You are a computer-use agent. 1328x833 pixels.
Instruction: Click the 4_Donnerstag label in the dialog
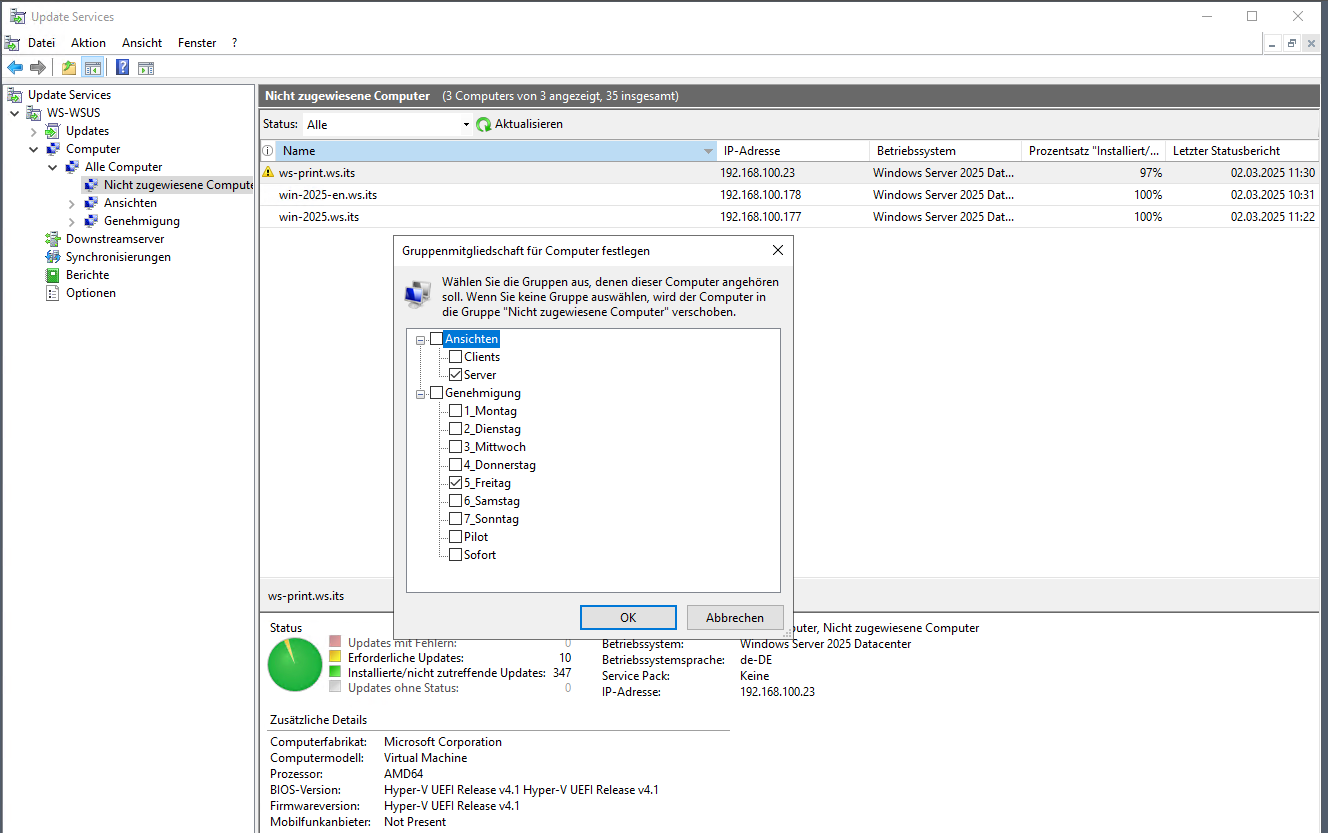coord(500,465)
